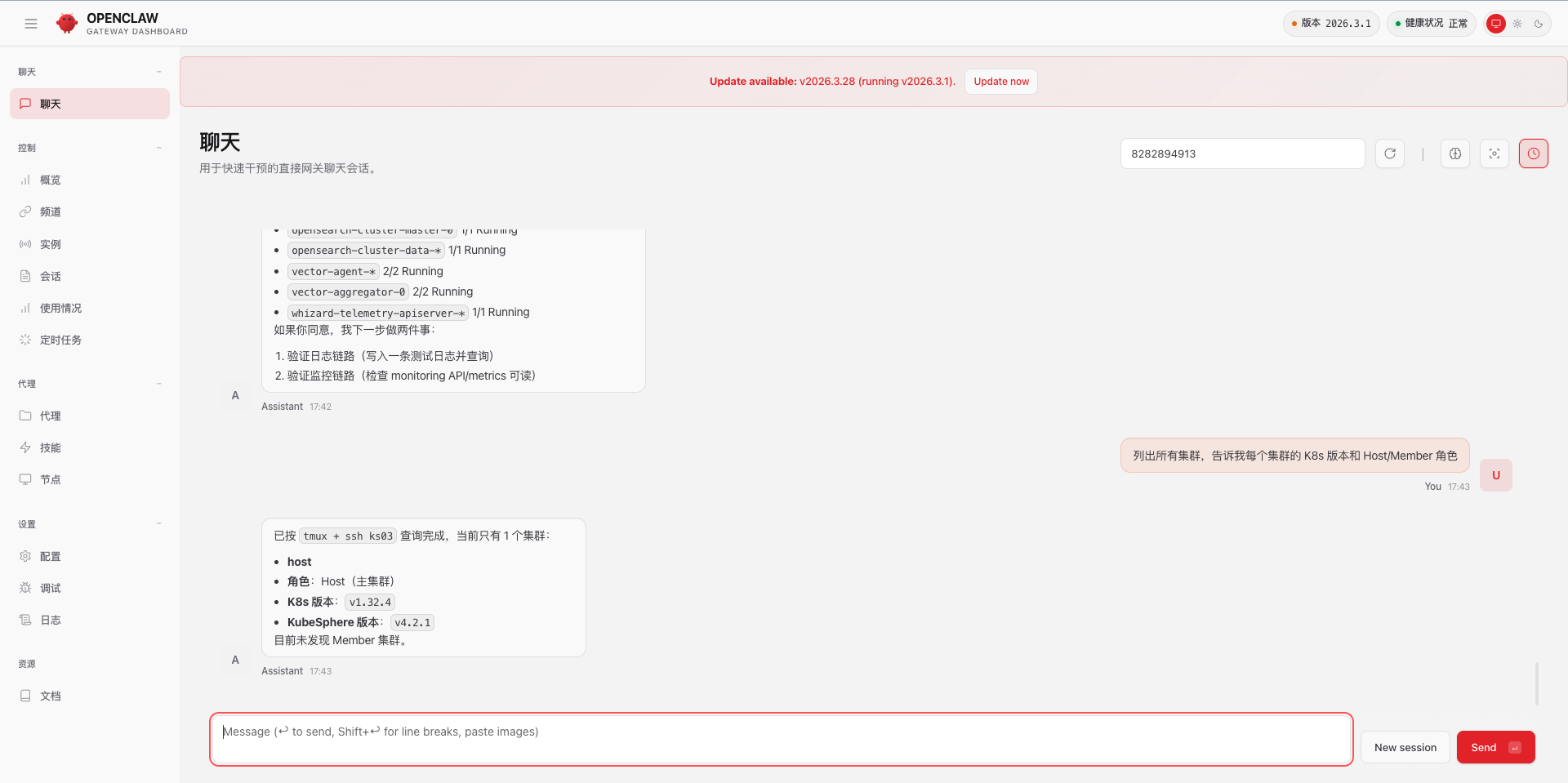Open 定时任务 from the sidebar

(x=60, y=340)
